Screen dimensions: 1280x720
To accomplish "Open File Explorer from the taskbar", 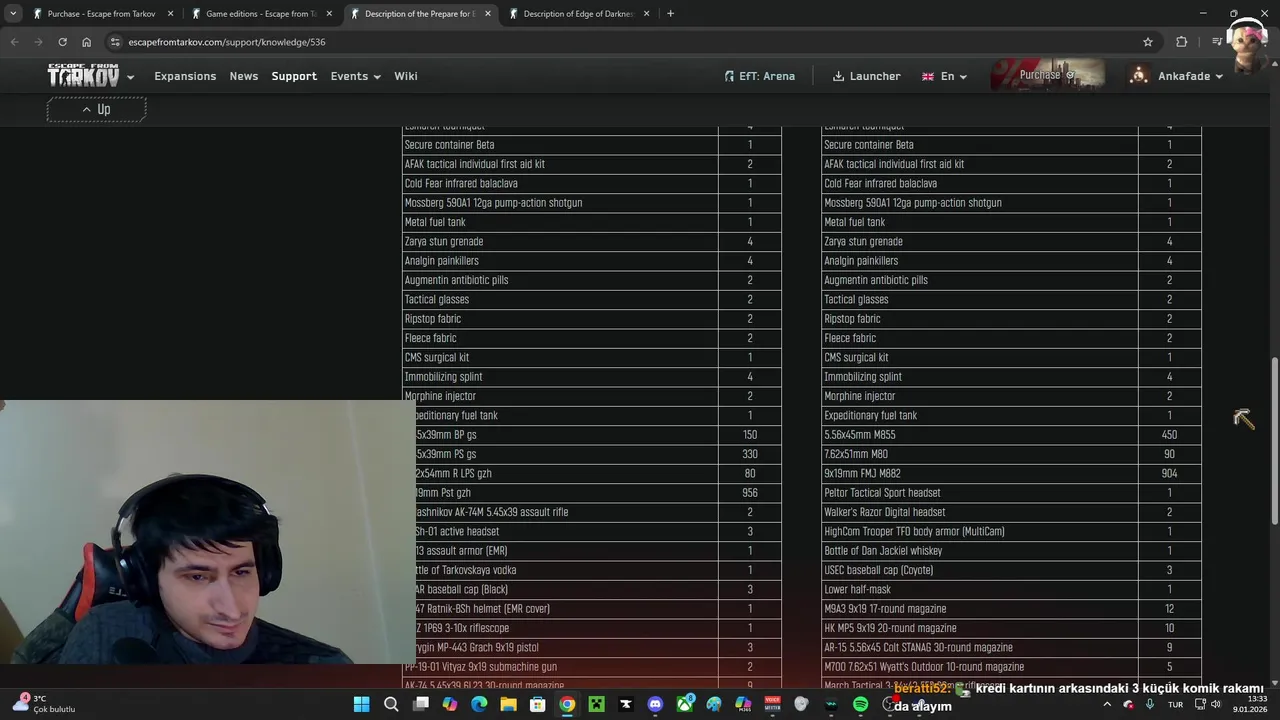I will 508,704.
